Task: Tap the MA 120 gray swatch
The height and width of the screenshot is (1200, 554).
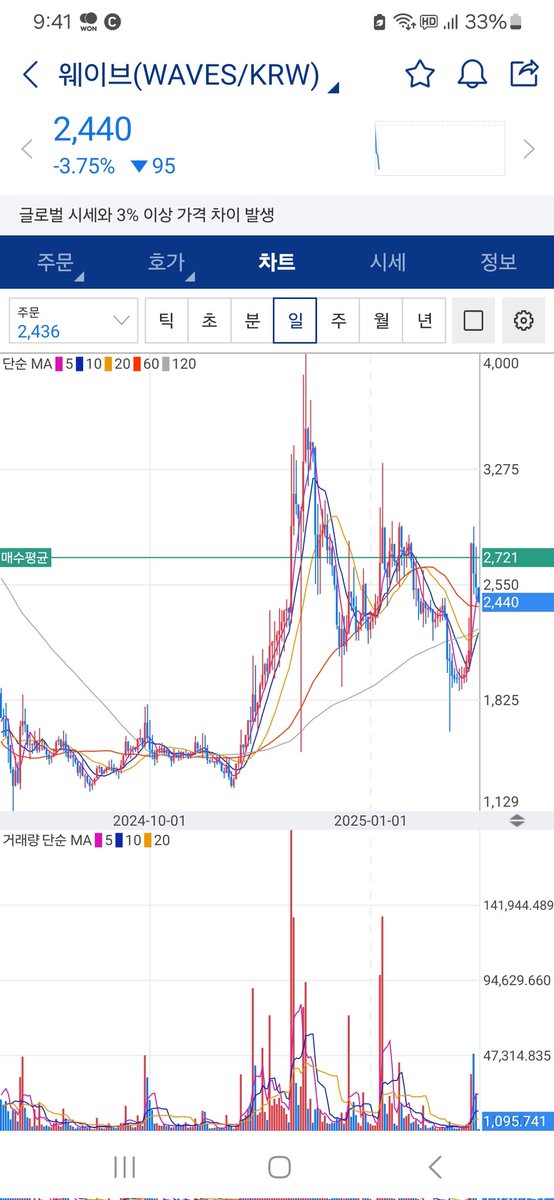Action: click(166, 365)
